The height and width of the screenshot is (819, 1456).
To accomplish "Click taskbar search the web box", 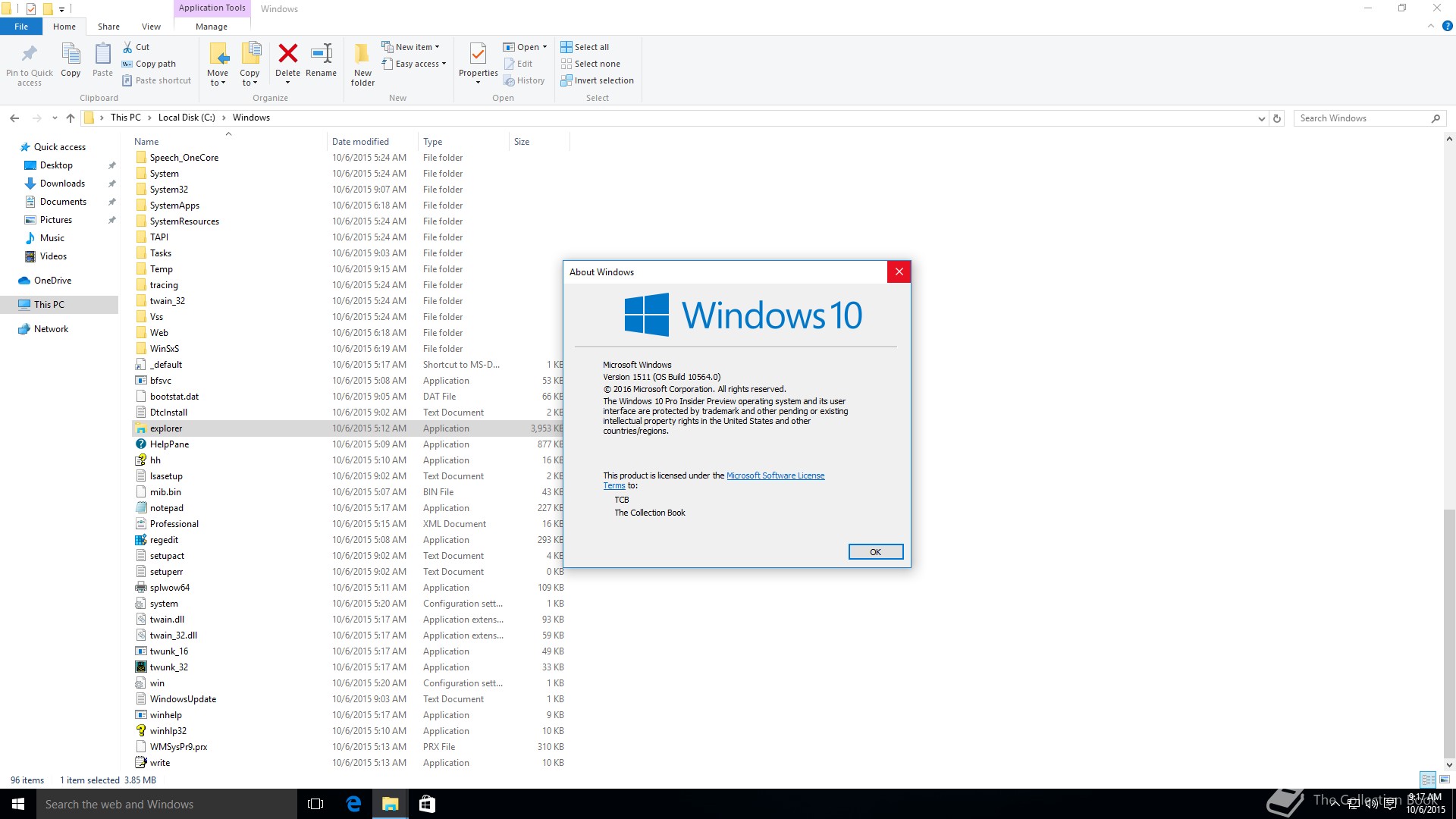I will [x=167, y=804].
